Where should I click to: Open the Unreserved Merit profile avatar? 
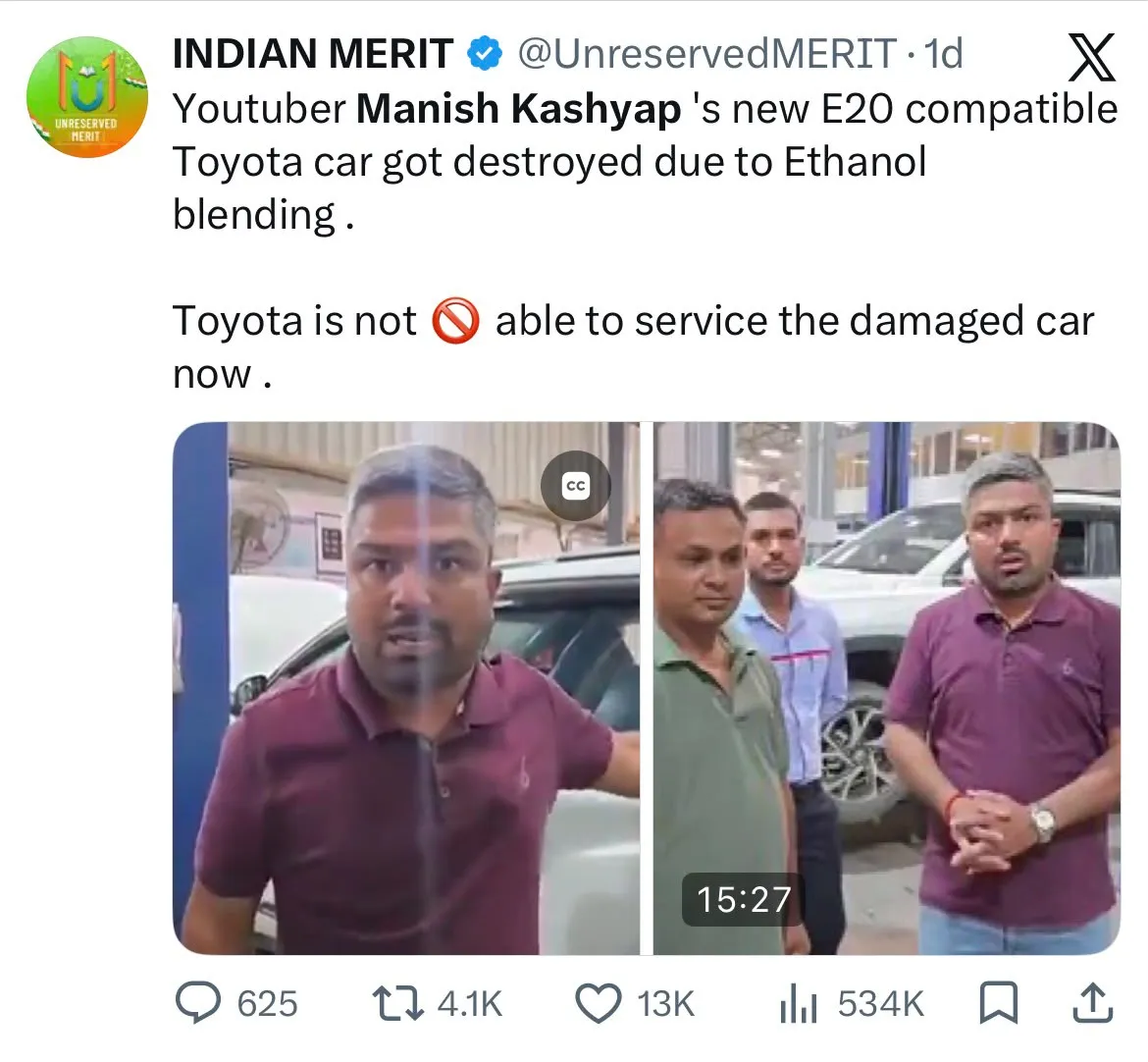[87, 97]
